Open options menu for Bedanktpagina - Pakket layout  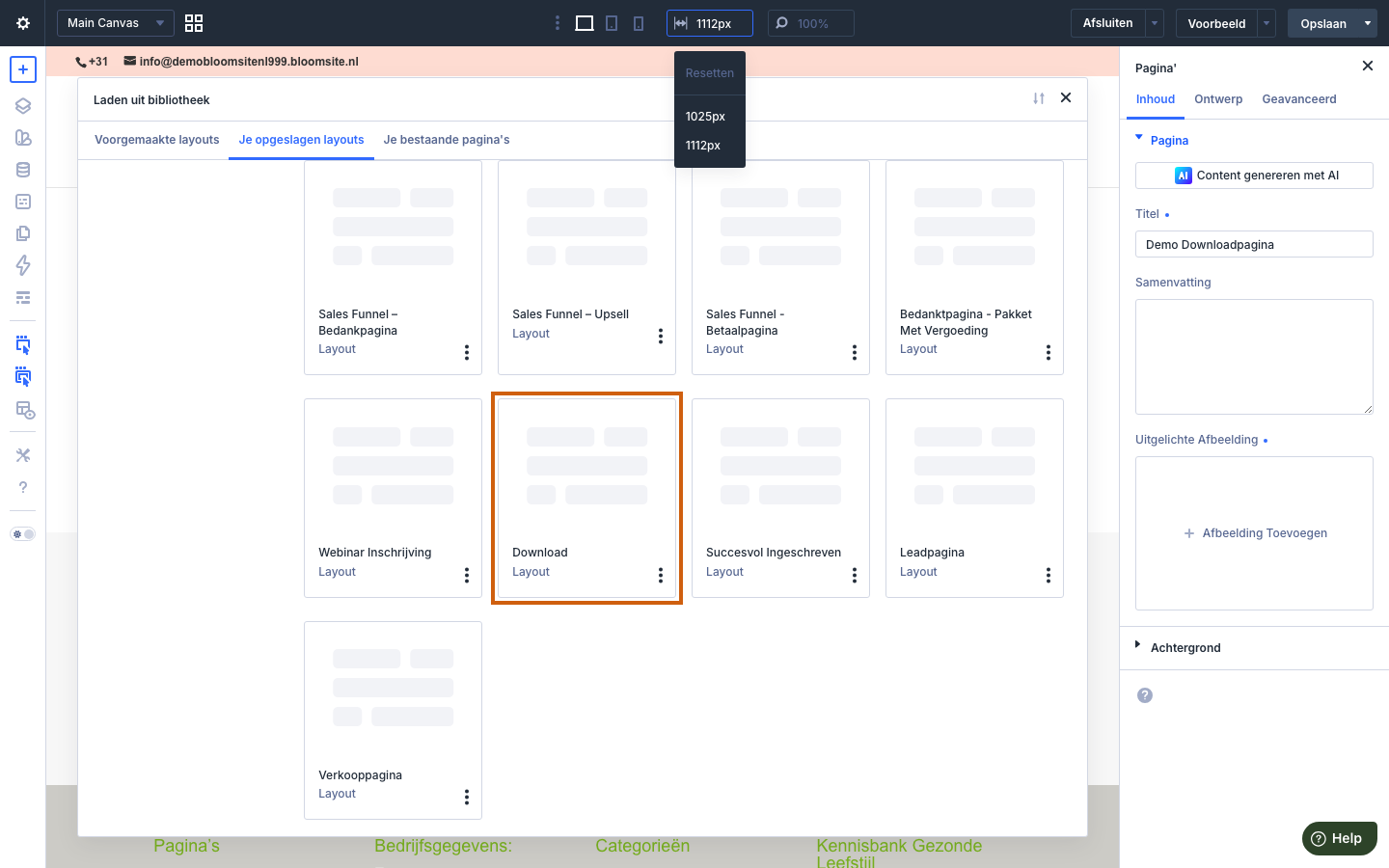point(1049,352)
